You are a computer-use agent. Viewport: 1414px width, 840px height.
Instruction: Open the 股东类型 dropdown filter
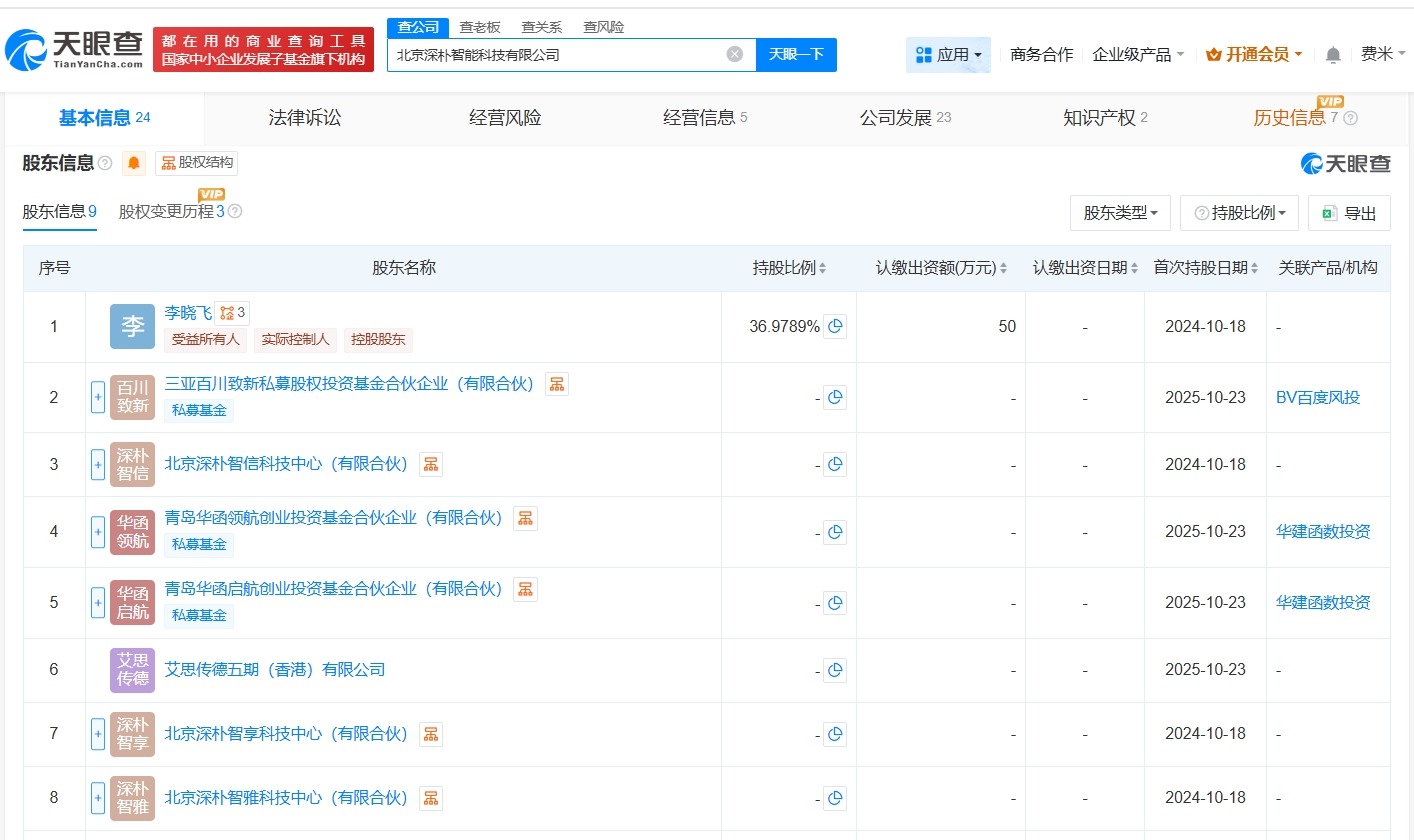[x=1120, y=212]
